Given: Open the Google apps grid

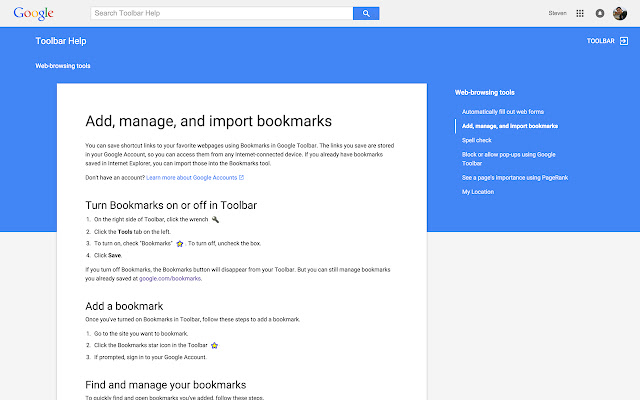Looking at the screenshot, I should click(x=580, y=13).
